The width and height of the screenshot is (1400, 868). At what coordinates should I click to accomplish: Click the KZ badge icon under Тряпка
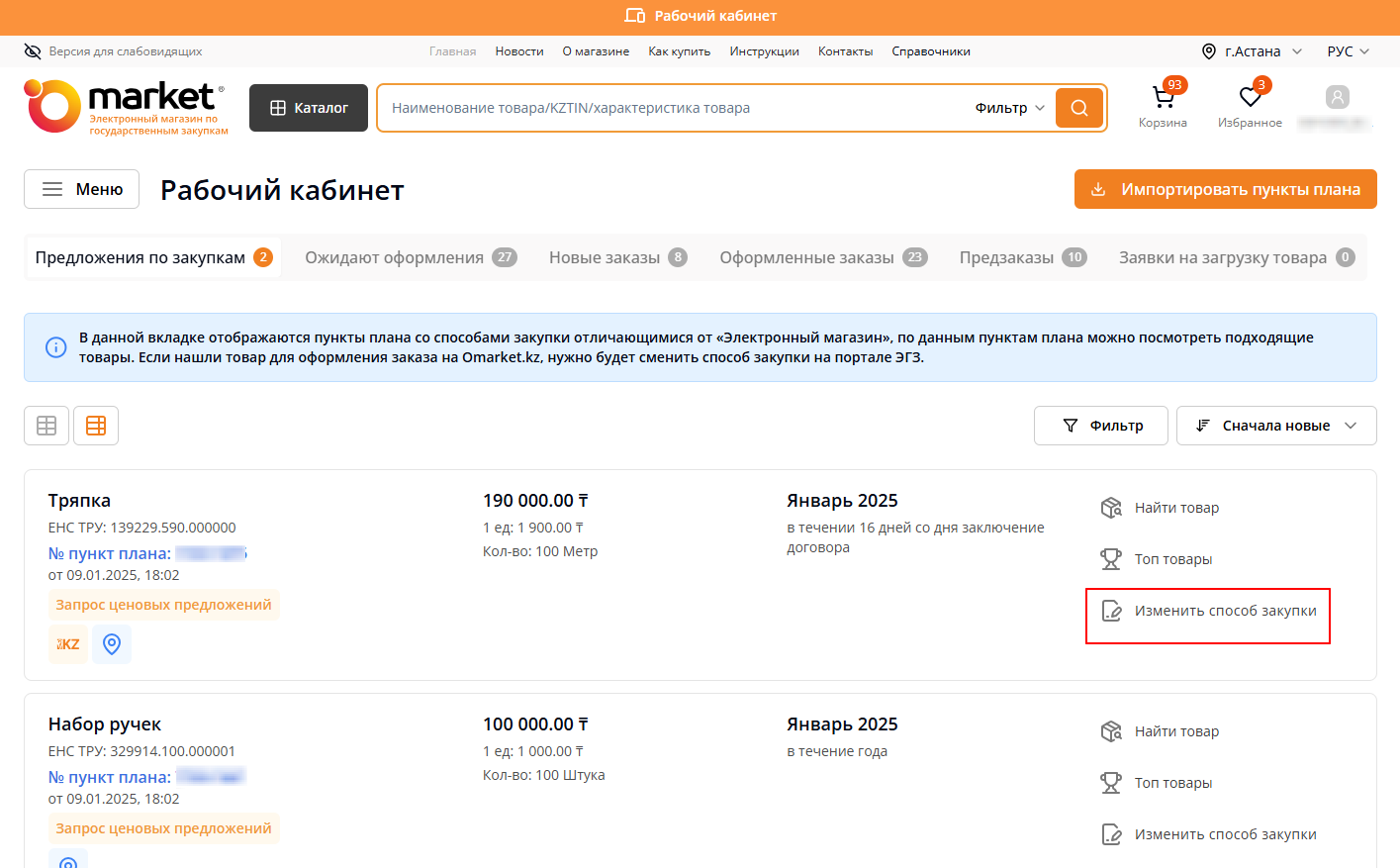point(68,644)
